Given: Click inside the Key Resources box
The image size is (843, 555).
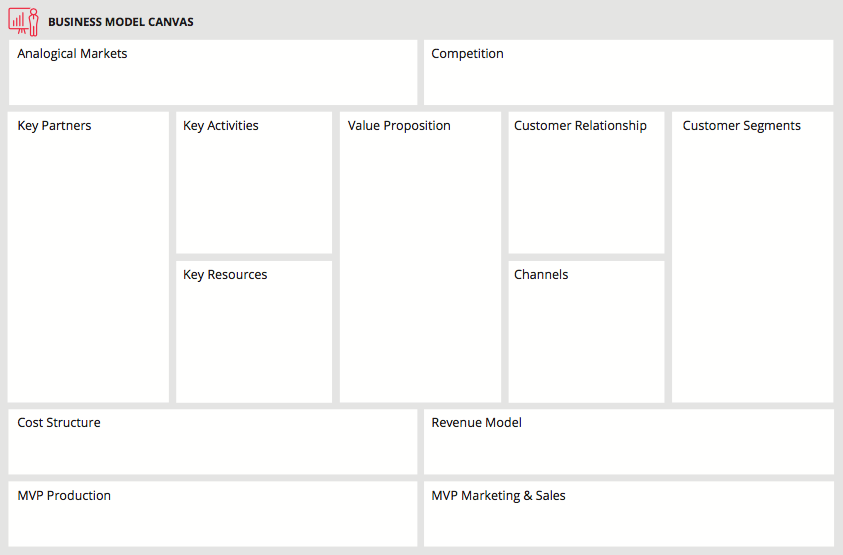Looking at the screenshot, I should click(254, 332).
